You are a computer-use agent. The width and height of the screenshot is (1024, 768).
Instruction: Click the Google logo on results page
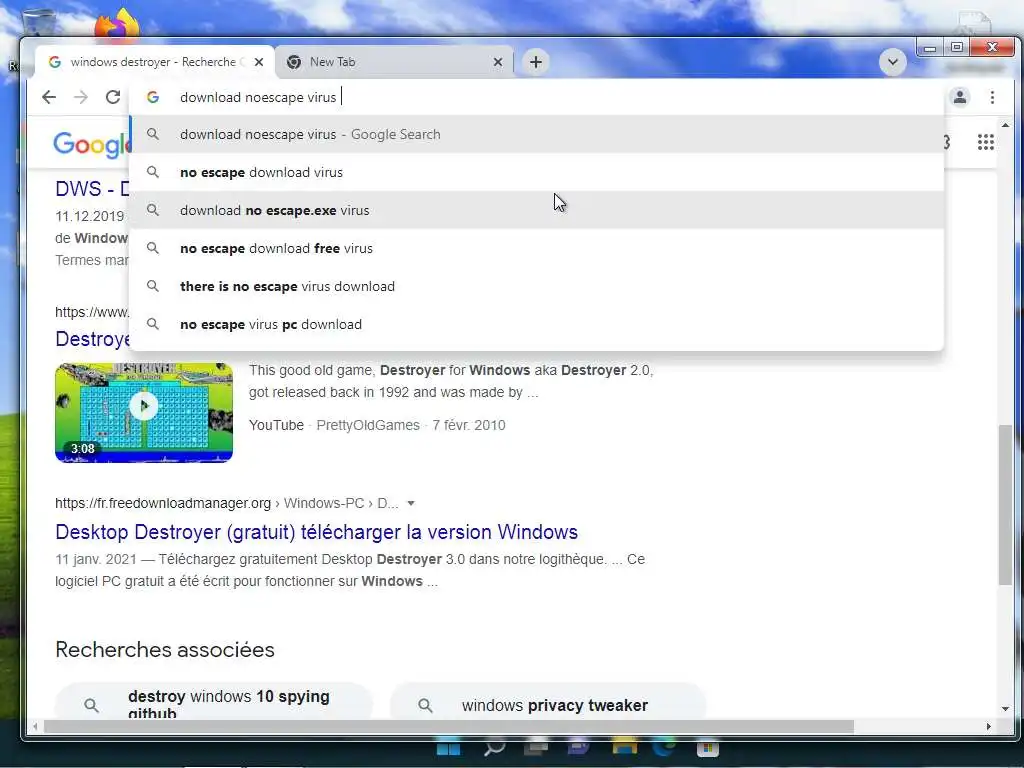pyautogui.click(x=91, y=144)
